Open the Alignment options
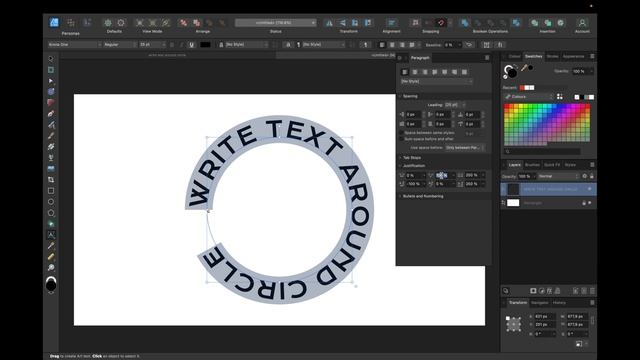Image resolution: width=640 pixels, height=360 pixels. coord(391,23)
